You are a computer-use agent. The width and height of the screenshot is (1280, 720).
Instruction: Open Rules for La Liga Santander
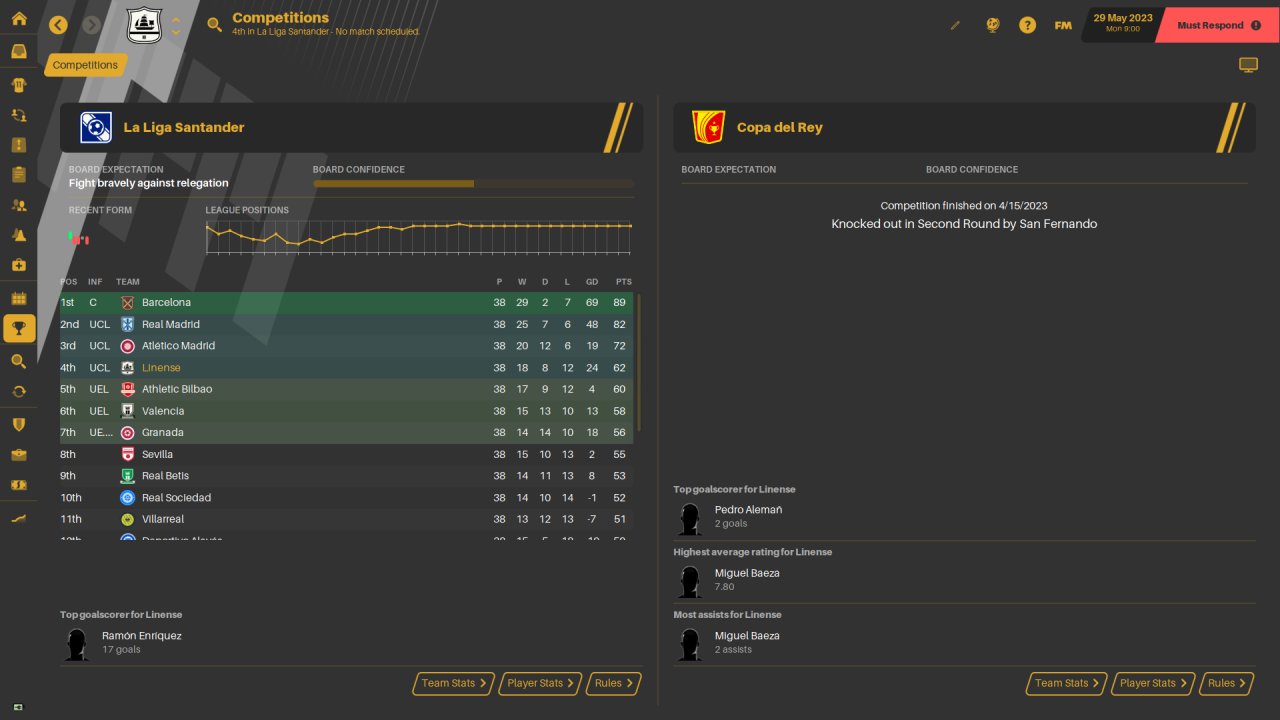(x=613, y=683)
